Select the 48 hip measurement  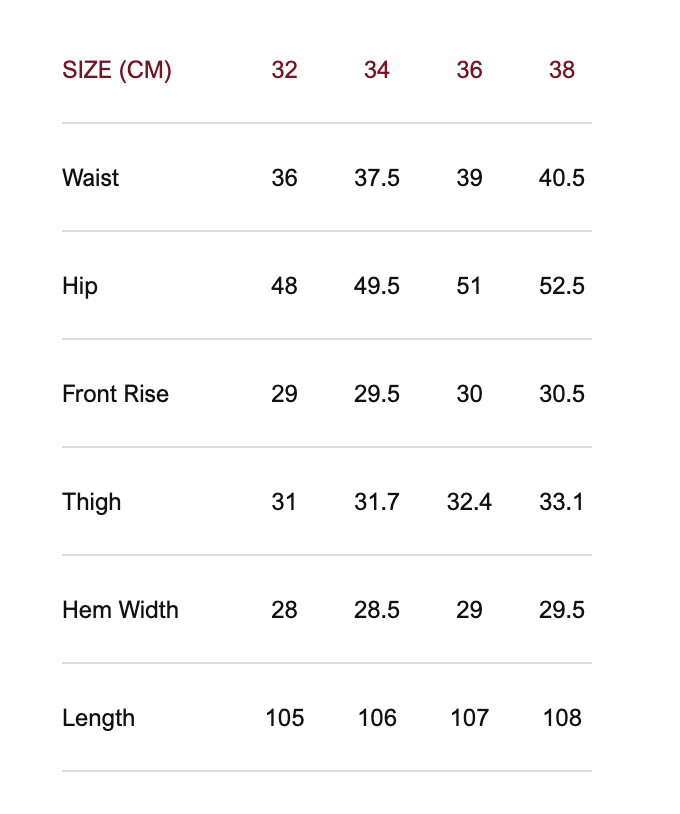click(284, 286)
